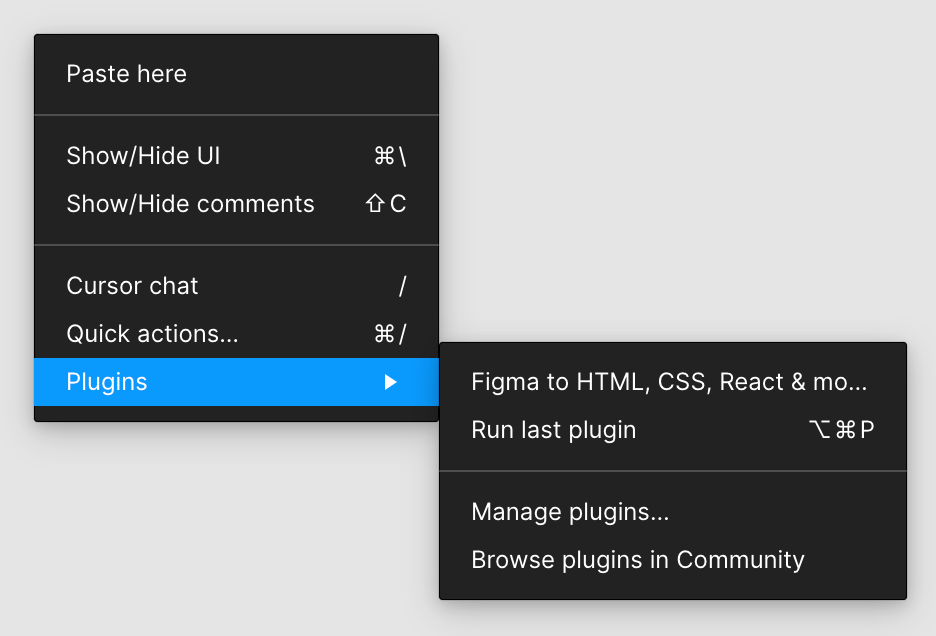Click the command-slash shortcut beside Quick actions
This screenshot has width=936, height=636.
point(390,334)
